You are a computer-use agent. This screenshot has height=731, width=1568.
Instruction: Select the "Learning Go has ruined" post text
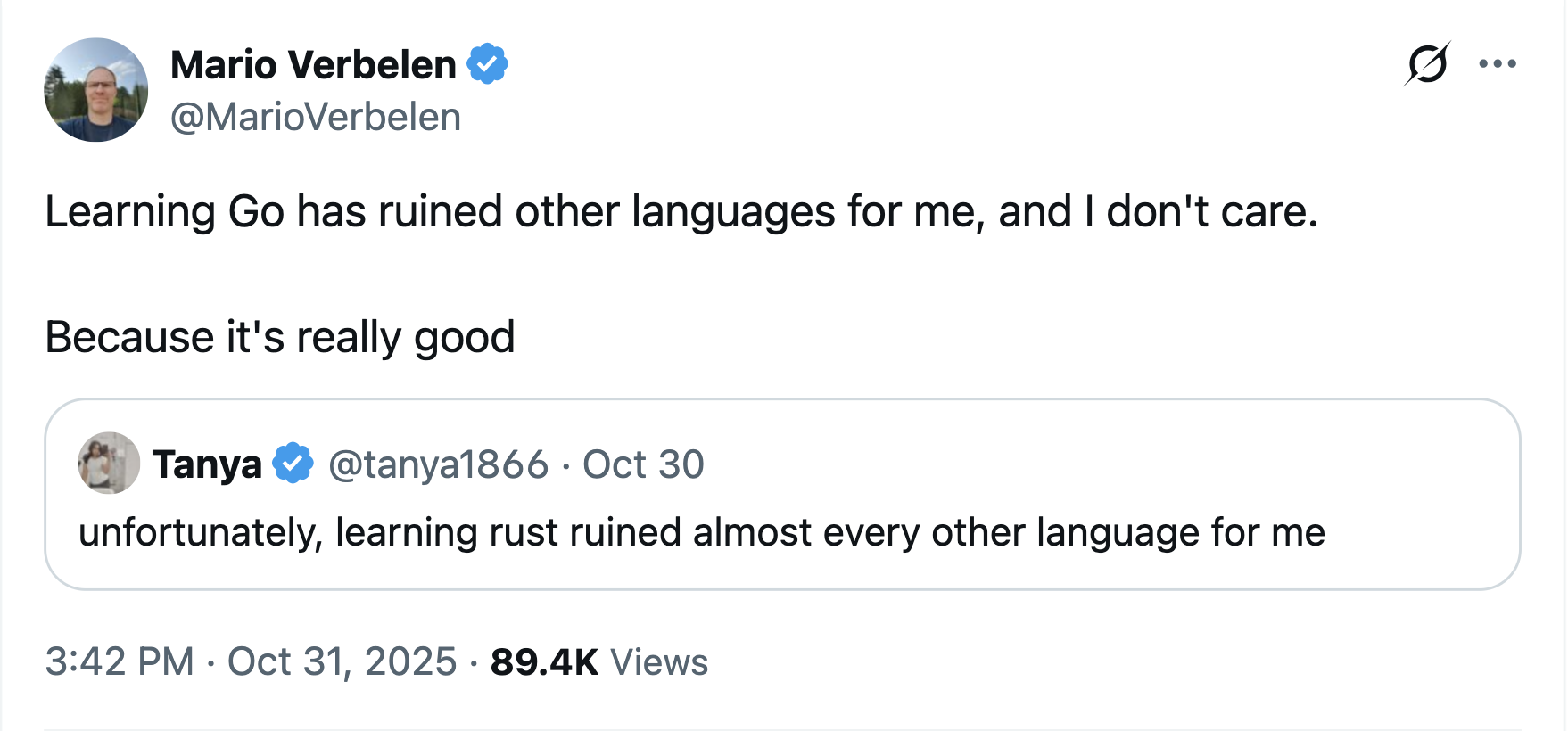point(681,212)
